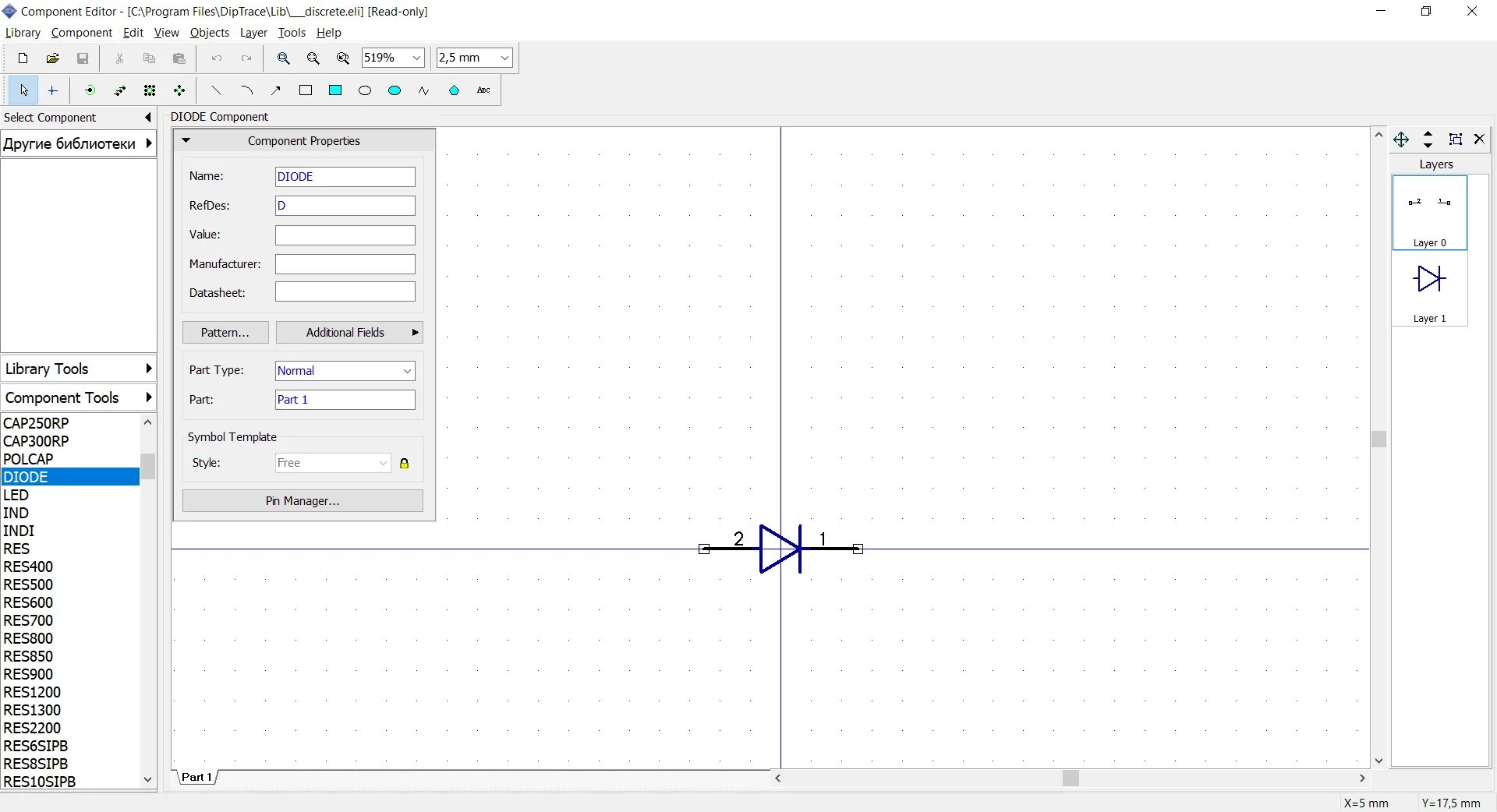1497x812 pixels.
Task: Select the Polyline tool
Action: [x=424, y=91]
